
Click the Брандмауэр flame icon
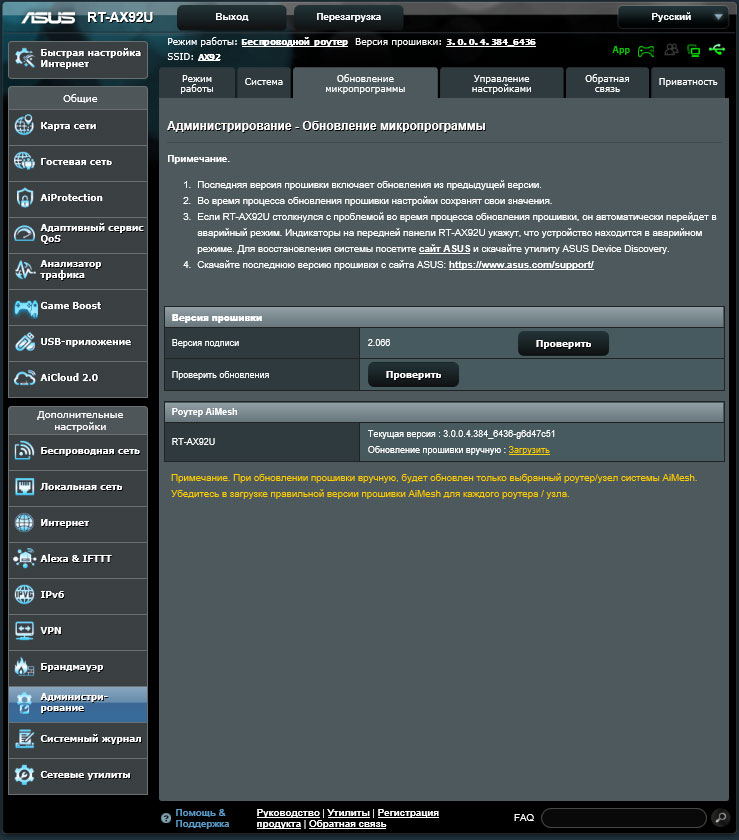(x=25, y=667)
